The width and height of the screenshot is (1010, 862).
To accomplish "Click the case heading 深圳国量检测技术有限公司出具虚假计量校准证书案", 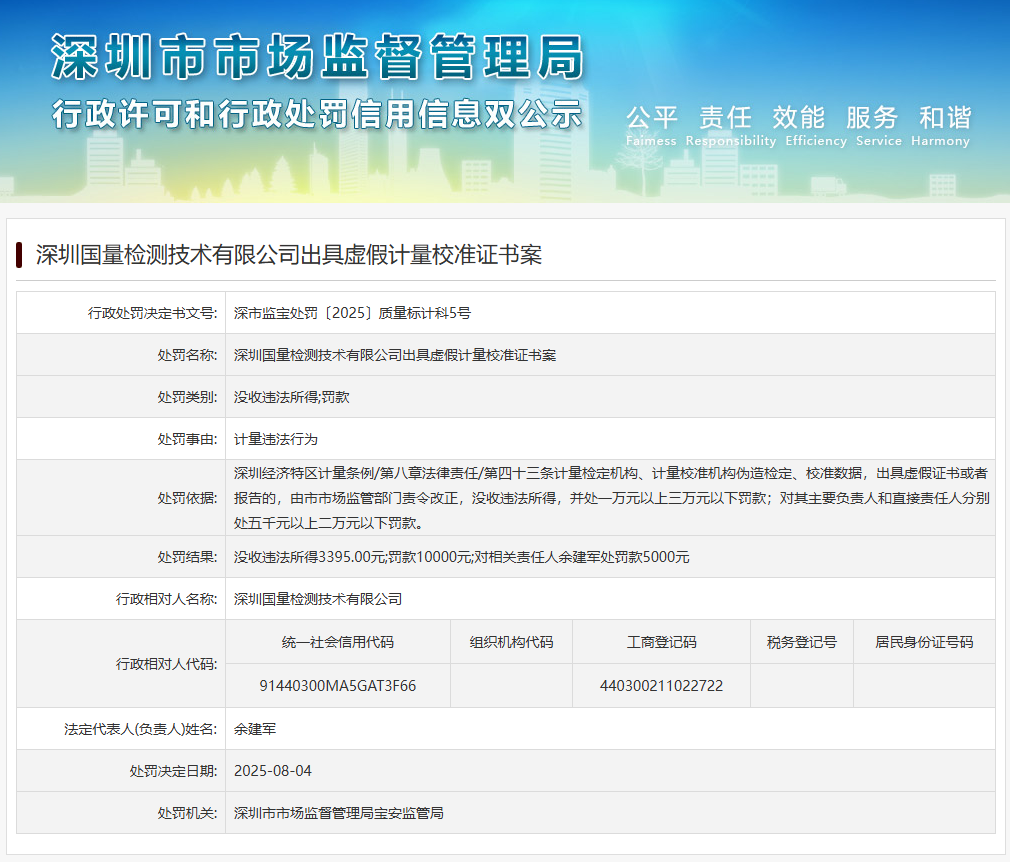I will tap(289, 255).
